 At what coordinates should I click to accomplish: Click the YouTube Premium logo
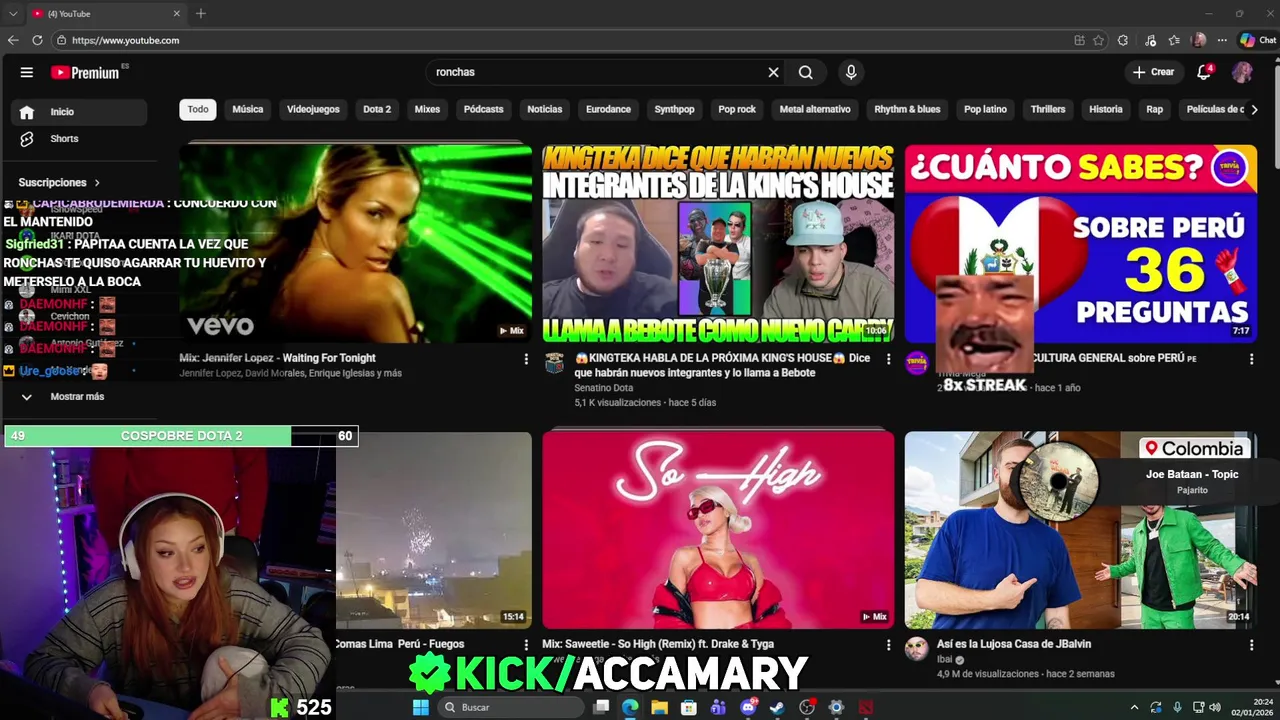click(x=85, y=72)
